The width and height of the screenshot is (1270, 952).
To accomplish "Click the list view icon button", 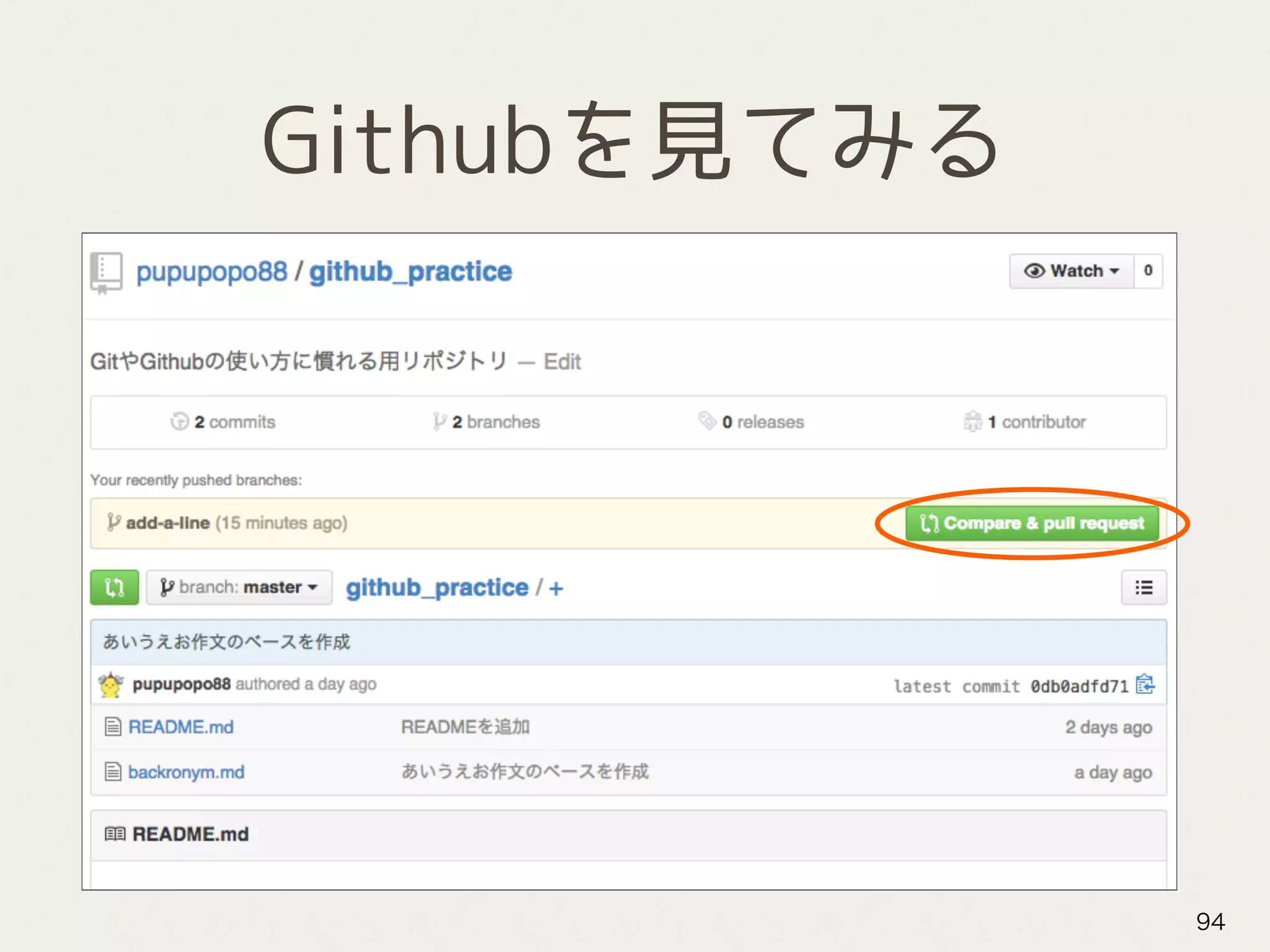I will click(x=1143, y=587).
